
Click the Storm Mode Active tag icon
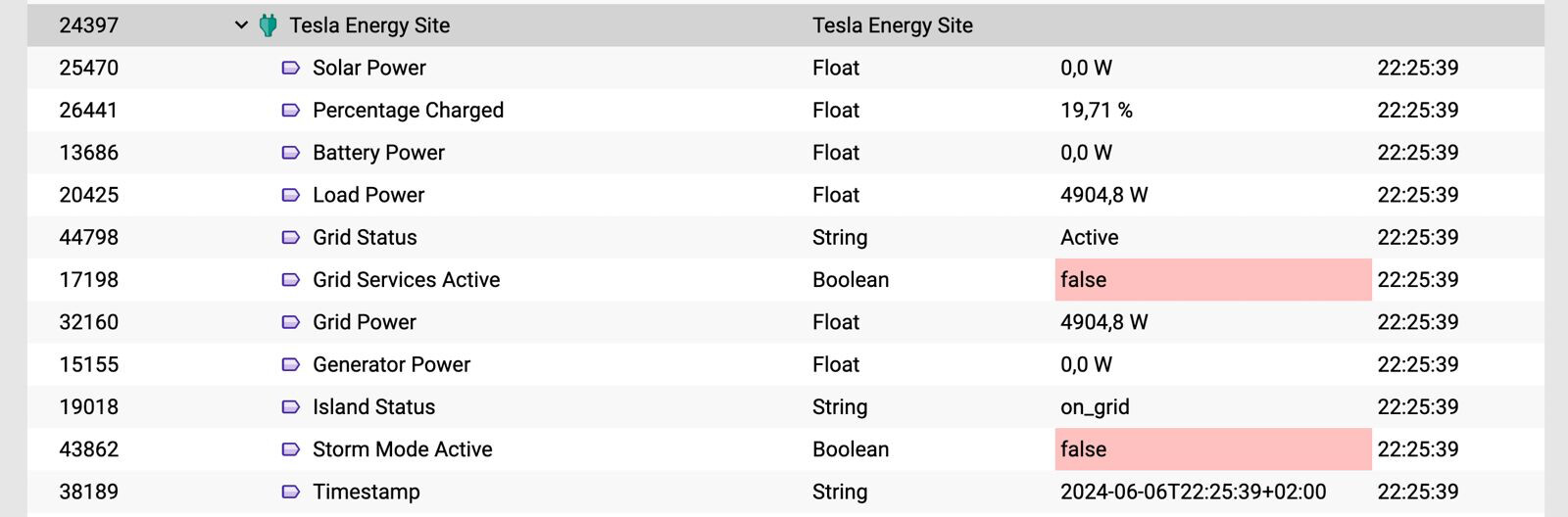[x=291, y=449]
